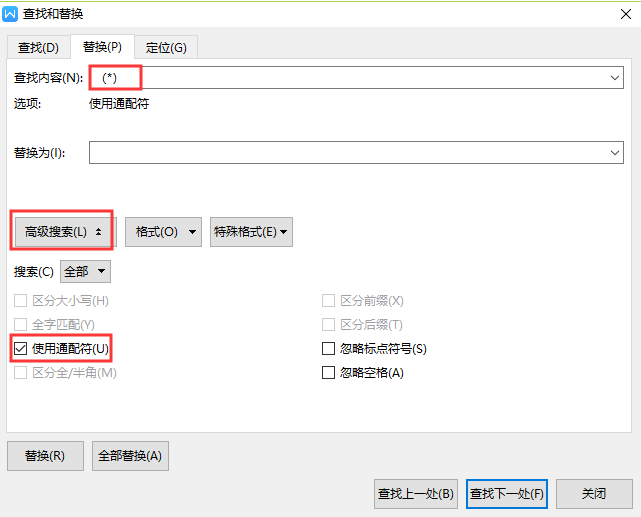
Task: Open the 格式(O) dropdown menu
Action: click(164, 232)
